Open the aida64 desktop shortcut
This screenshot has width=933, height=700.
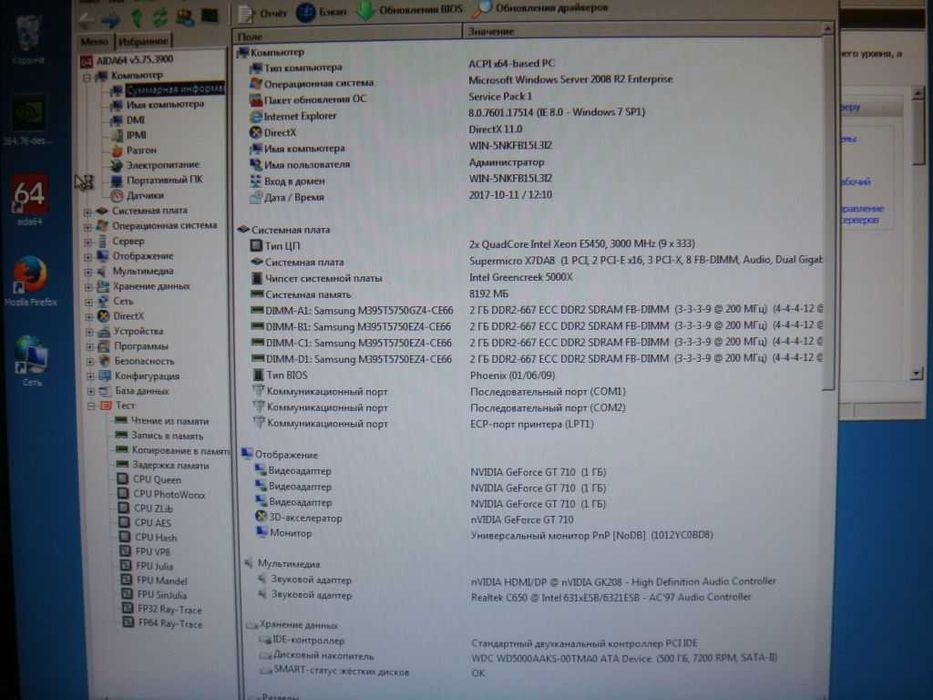30,200
